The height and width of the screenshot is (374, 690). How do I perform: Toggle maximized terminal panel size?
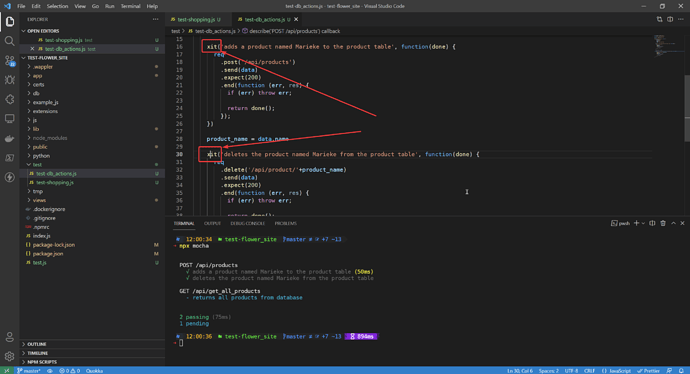click(673, 224)
